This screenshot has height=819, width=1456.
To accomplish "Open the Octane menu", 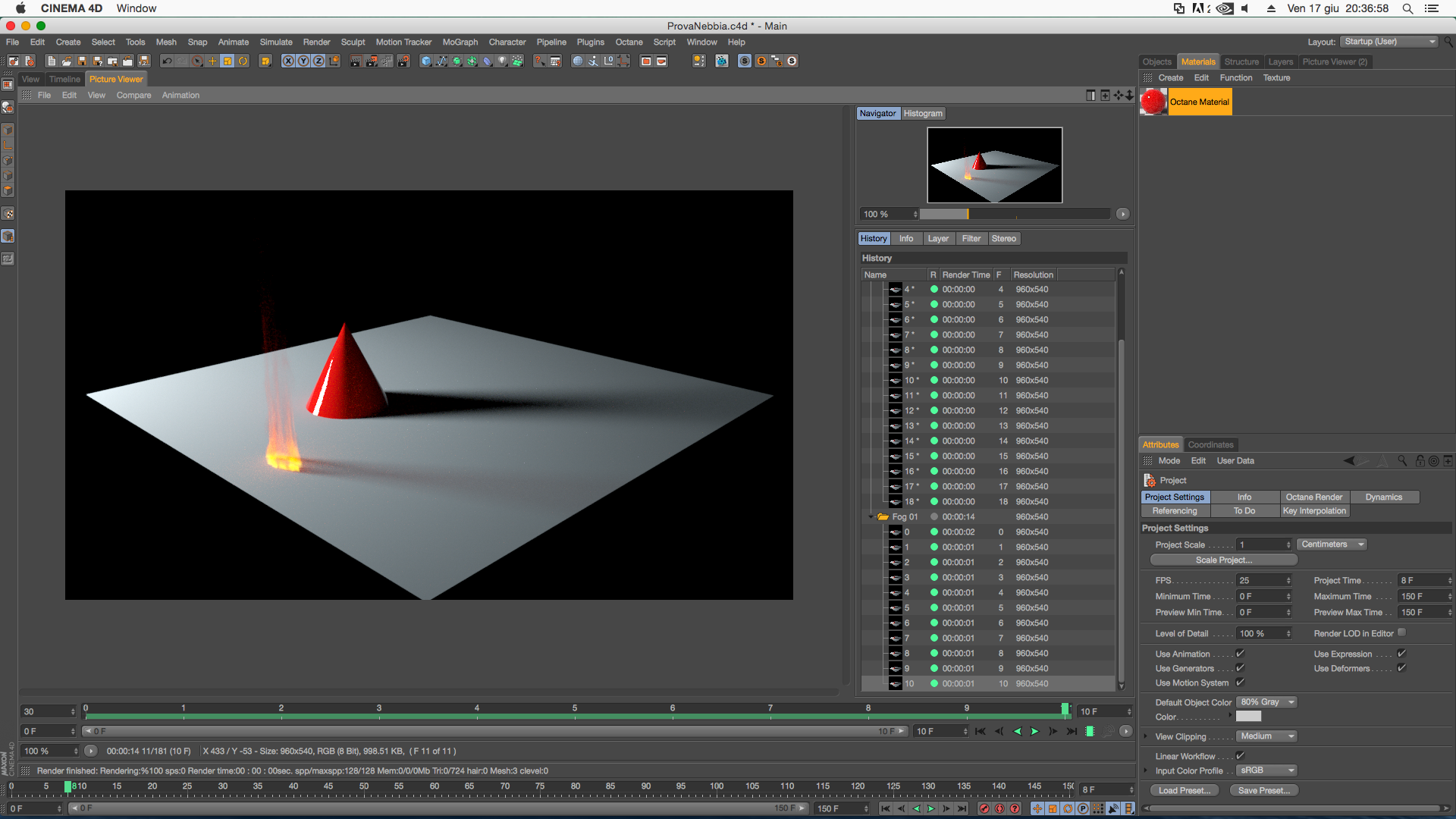I will 629,42.
